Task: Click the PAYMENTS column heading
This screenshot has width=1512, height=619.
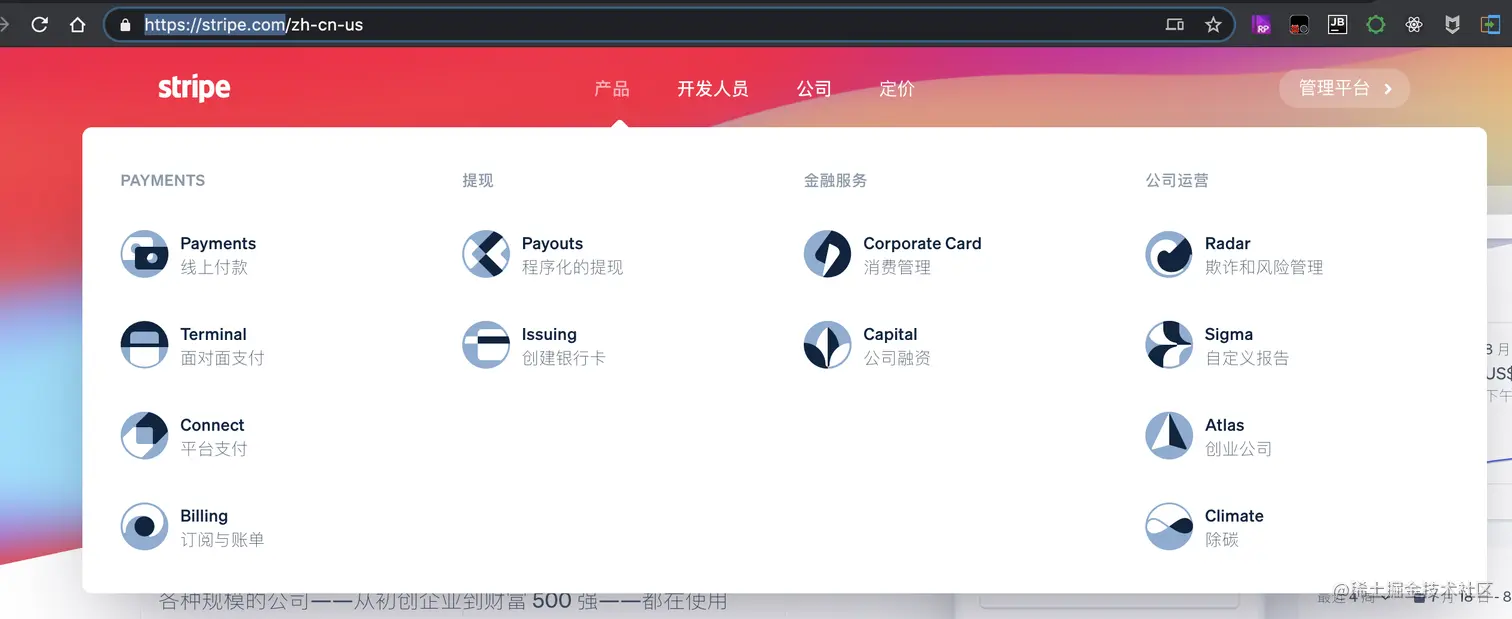Action: (x=163, y=180)
